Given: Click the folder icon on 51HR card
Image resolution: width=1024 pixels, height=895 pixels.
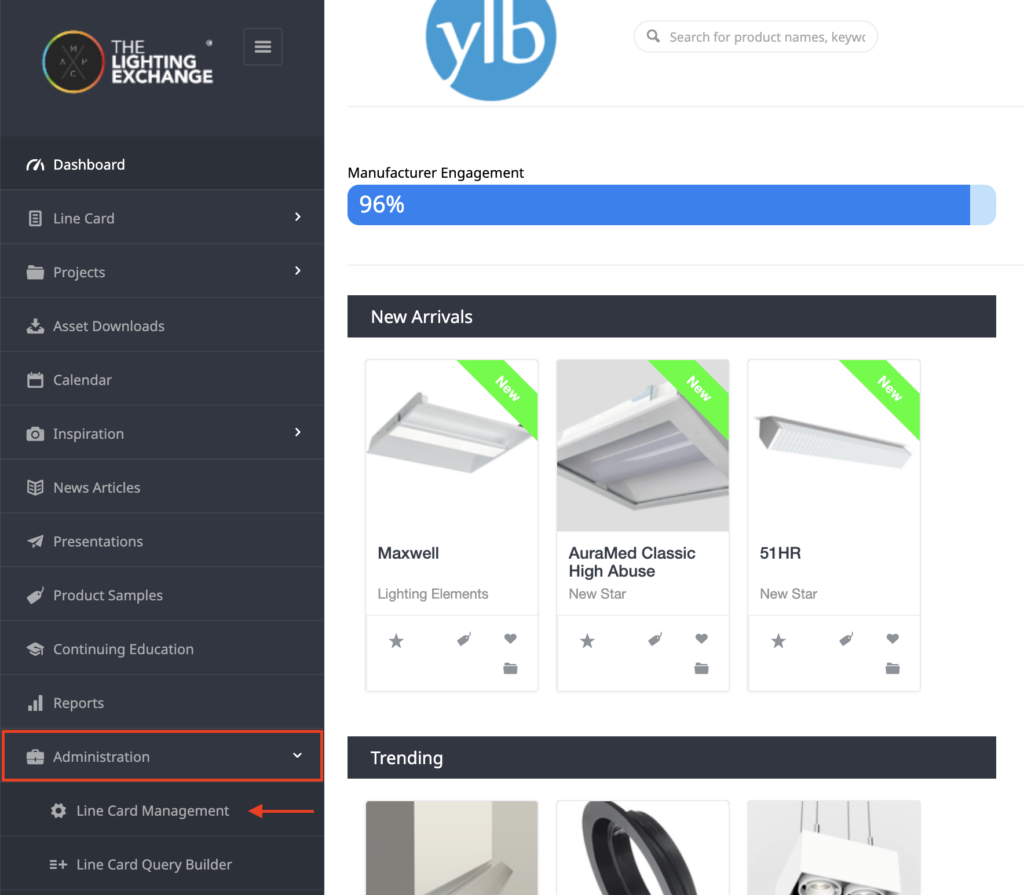Looking at the screenshot, I should (x=892, y=668).
